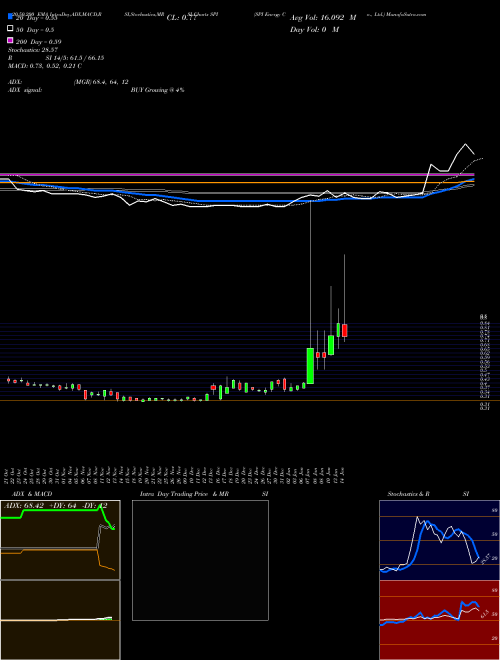Click the magenta 200 Day legend swatch
This screenshot has width=500, height=660.
tap(11, 41)
